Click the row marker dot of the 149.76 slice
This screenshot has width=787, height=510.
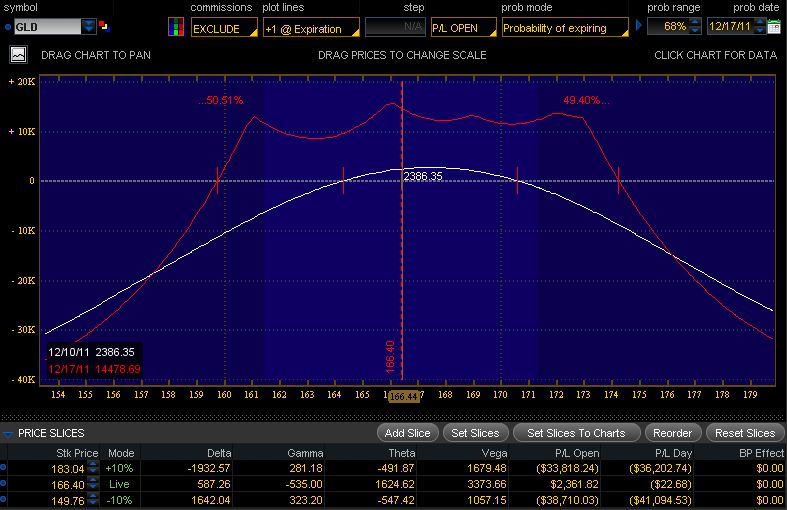(3, 499)
